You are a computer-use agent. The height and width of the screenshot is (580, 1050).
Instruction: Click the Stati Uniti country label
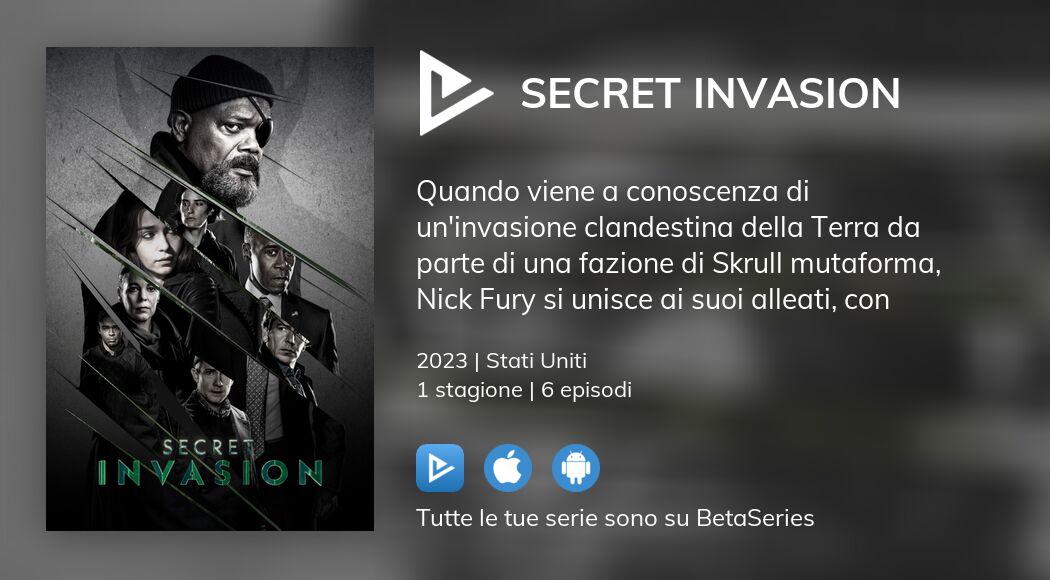coord(536,360)
